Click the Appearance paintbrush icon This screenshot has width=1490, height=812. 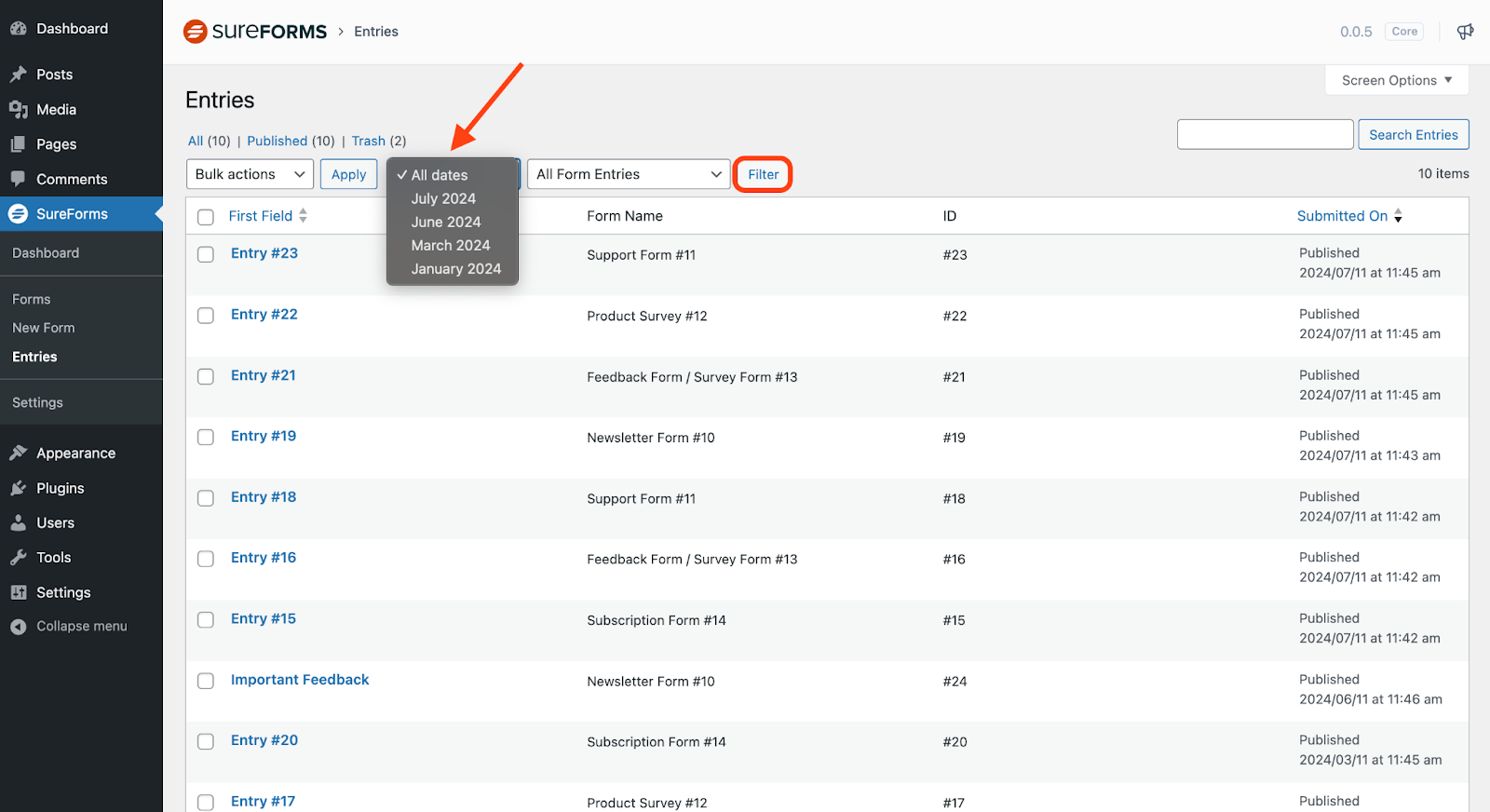[x=18, y=453]
